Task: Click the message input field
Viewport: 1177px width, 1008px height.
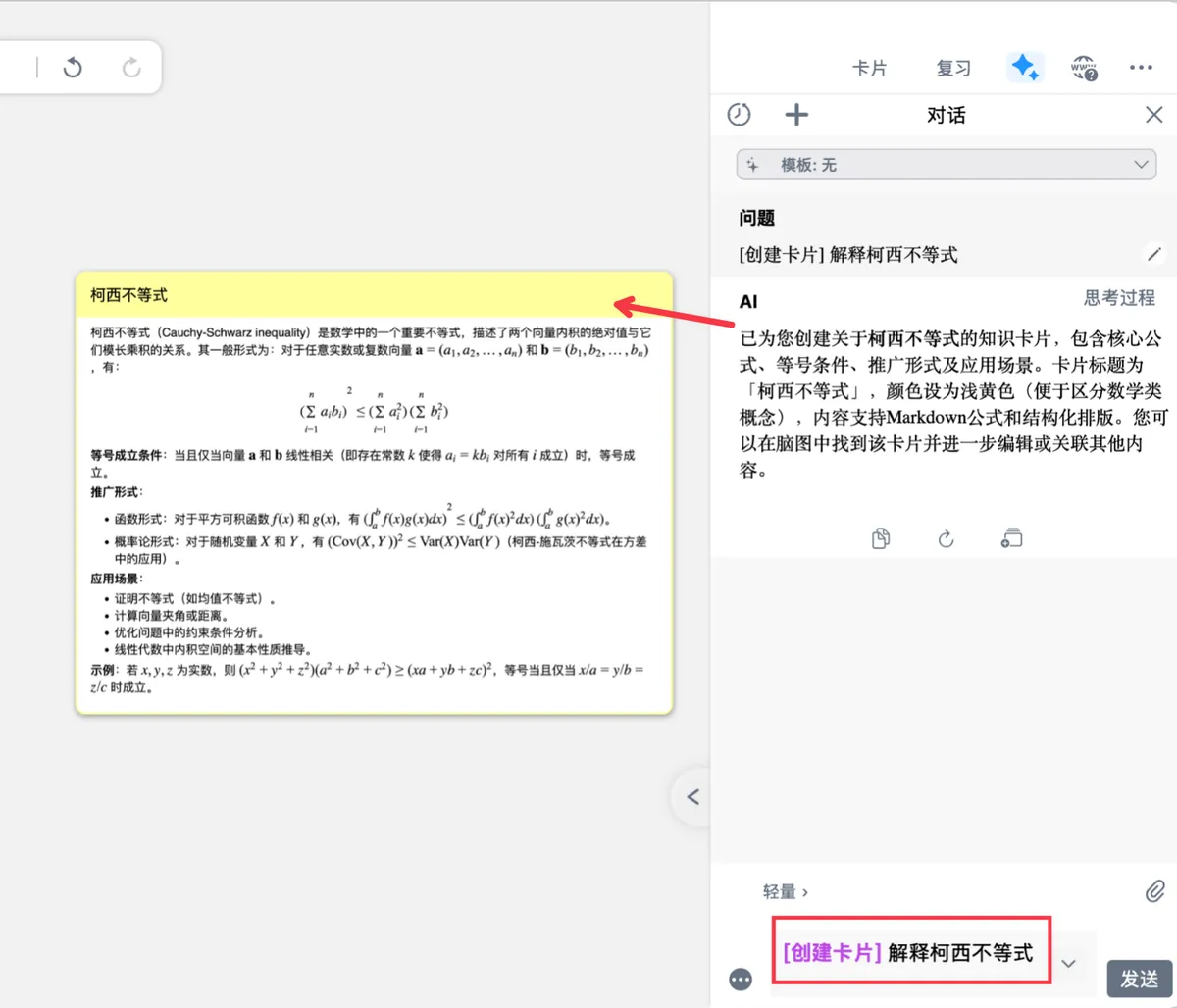Action: [912, 951]
